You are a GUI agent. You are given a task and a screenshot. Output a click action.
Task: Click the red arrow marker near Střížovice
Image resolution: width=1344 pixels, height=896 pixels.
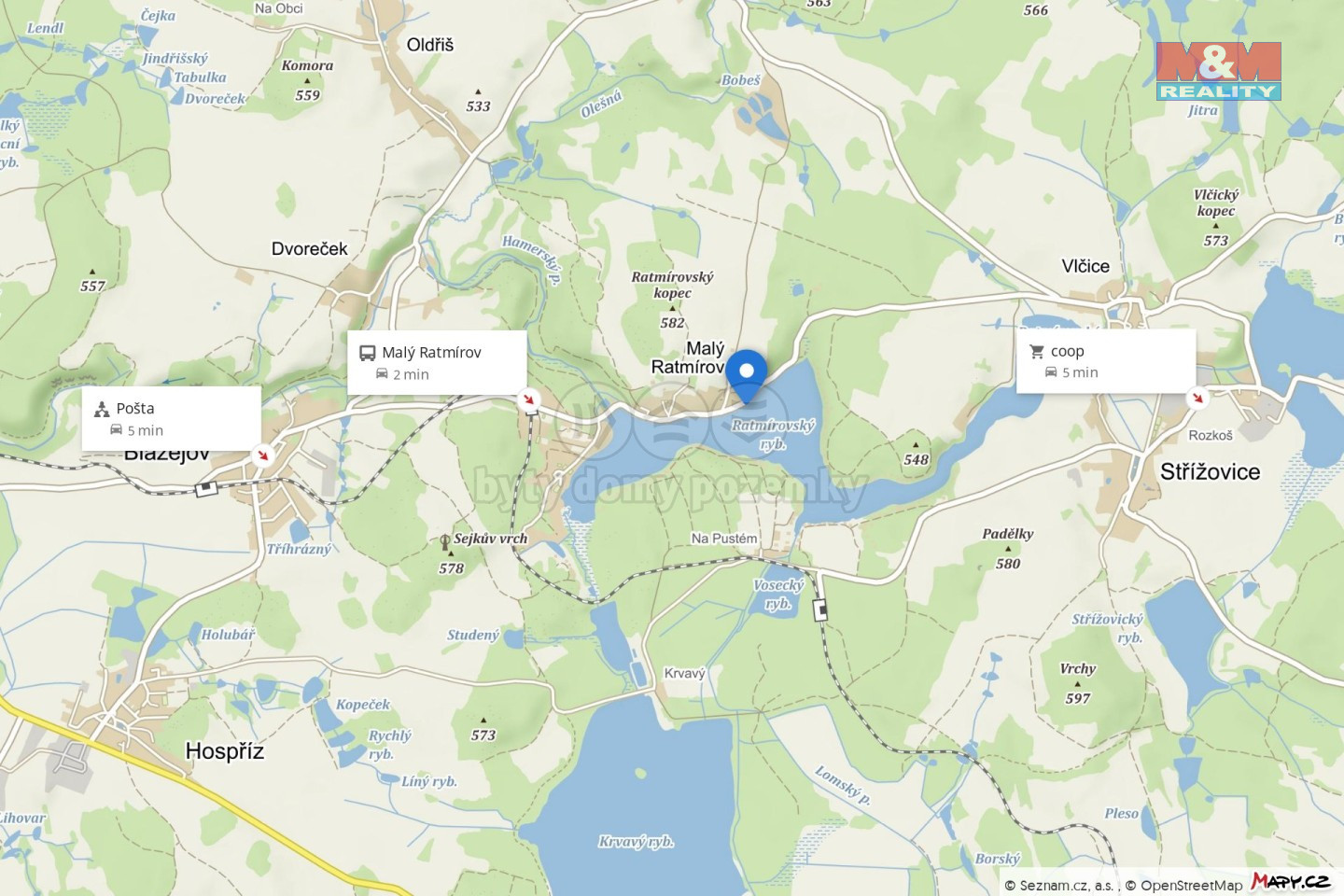(x=1197, y=399)
